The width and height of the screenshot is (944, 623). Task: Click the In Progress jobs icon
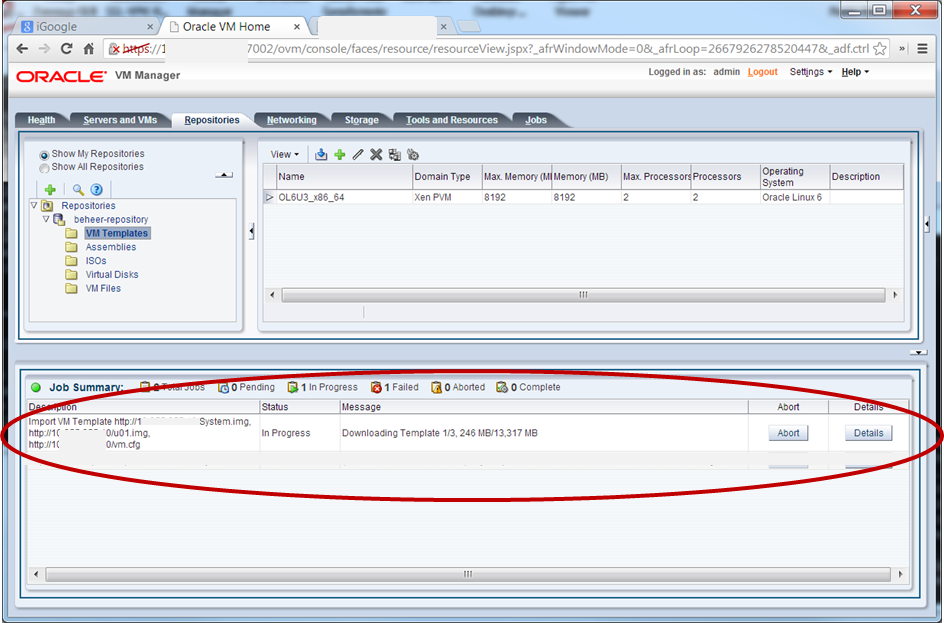293,387
